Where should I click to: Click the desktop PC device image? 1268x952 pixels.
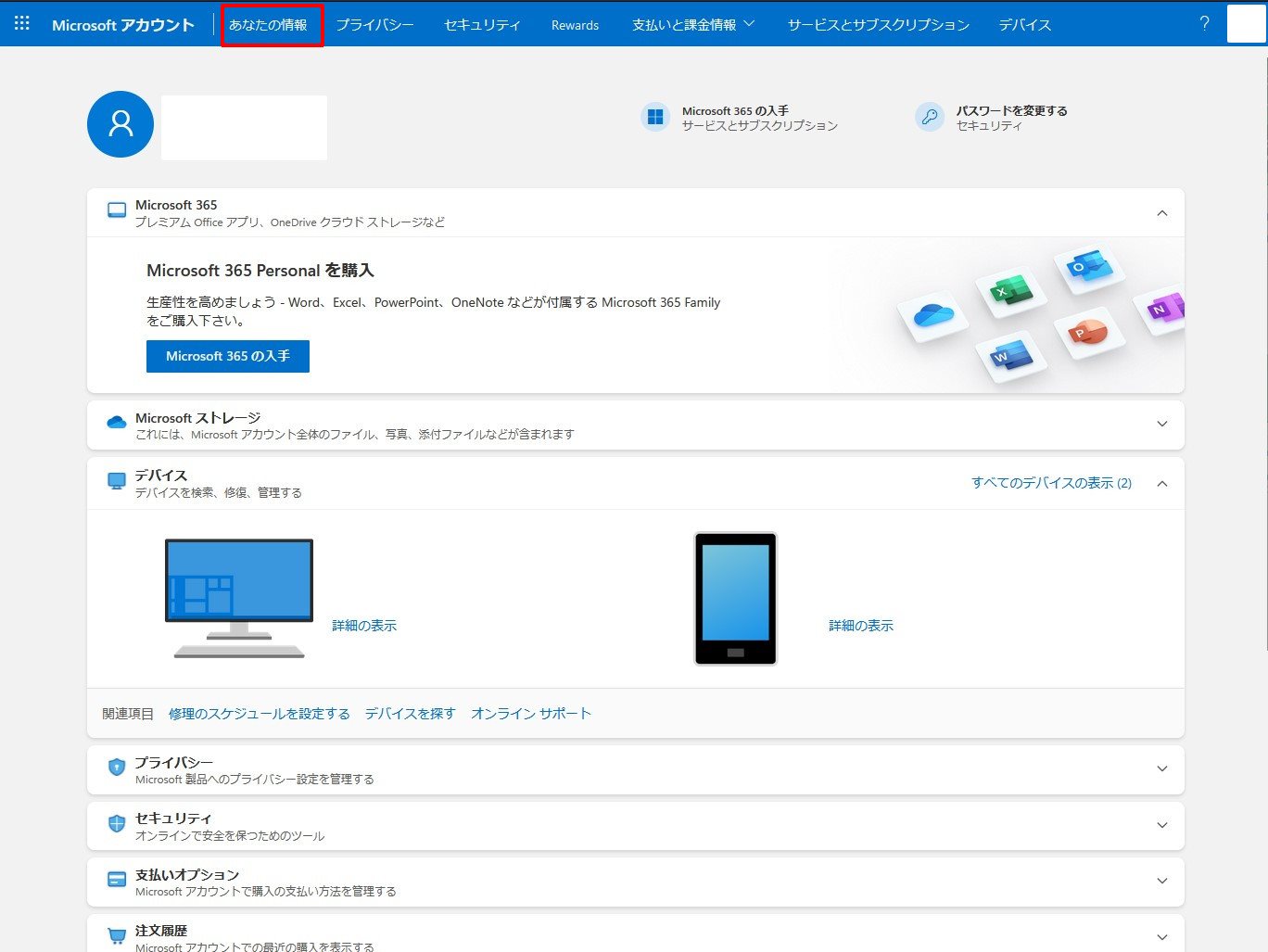tap(239, 598)
